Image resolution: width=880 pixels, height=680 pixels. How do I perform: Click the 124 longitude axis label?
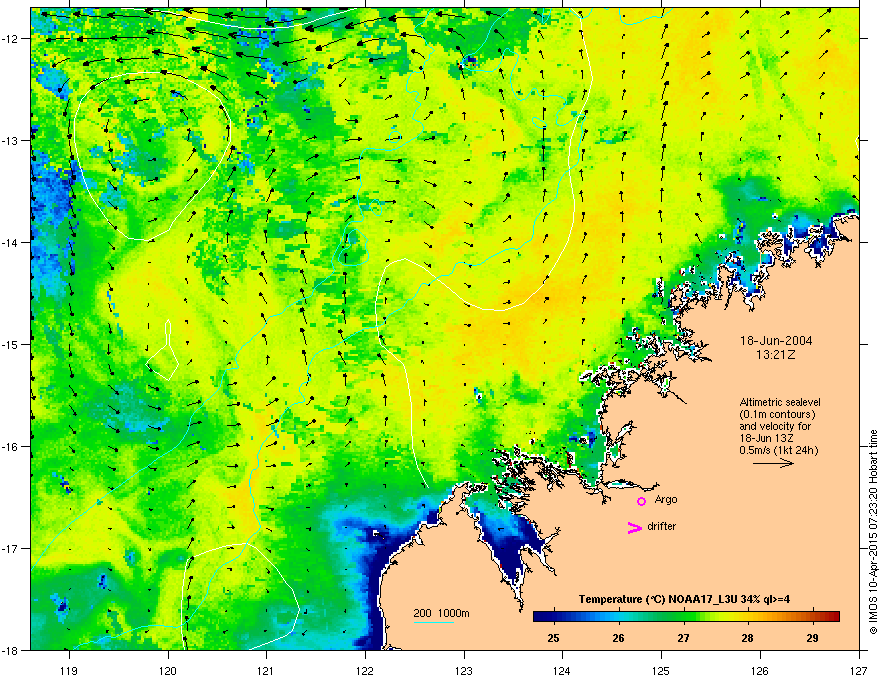point(562,670)
